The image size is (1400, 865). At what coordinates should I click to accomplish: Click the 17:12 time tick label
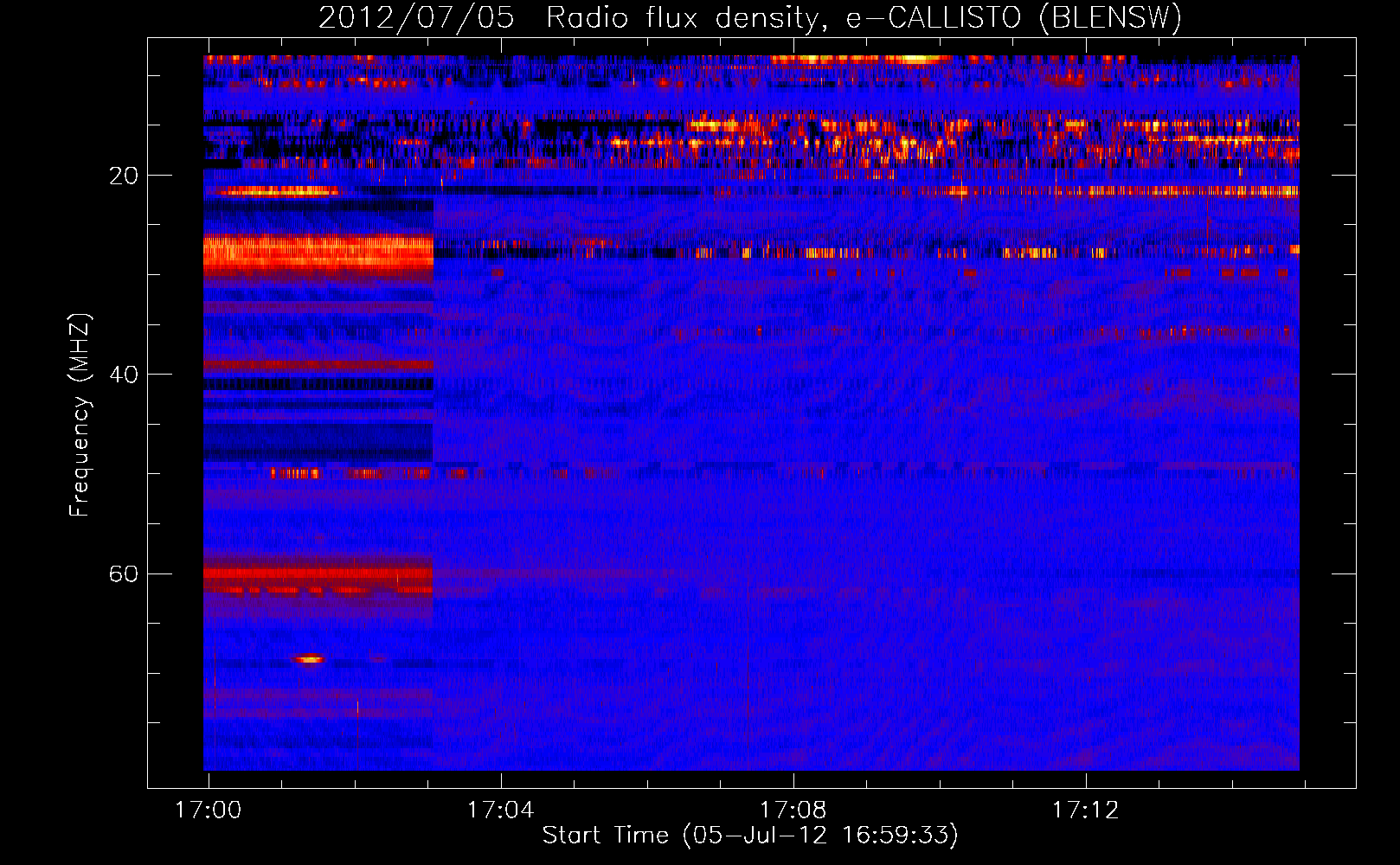(1086, 810)
